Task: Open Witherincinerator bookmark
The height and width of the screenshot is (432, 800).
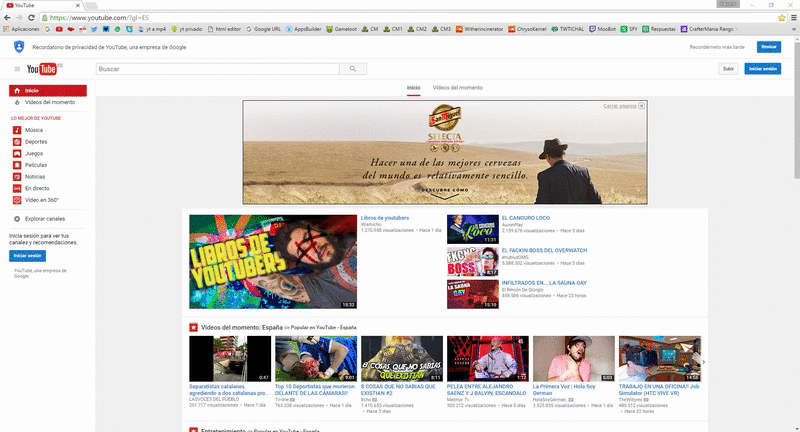Action: pyautogui.click(x=479, y=29)
